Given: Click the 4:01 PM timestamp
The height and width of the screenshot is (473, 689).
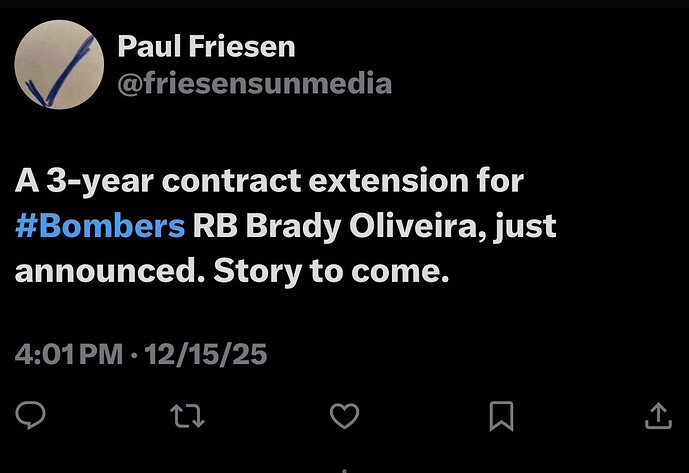Looking at the screenshot, I should [x=68, y=354].
